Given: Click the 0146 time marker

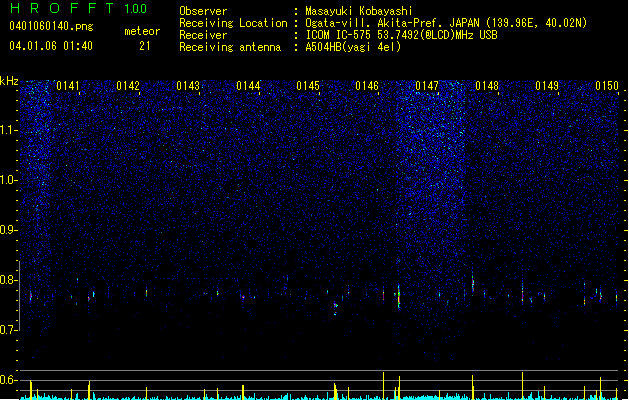Looking at the screenshot, I should coord(367,86).
